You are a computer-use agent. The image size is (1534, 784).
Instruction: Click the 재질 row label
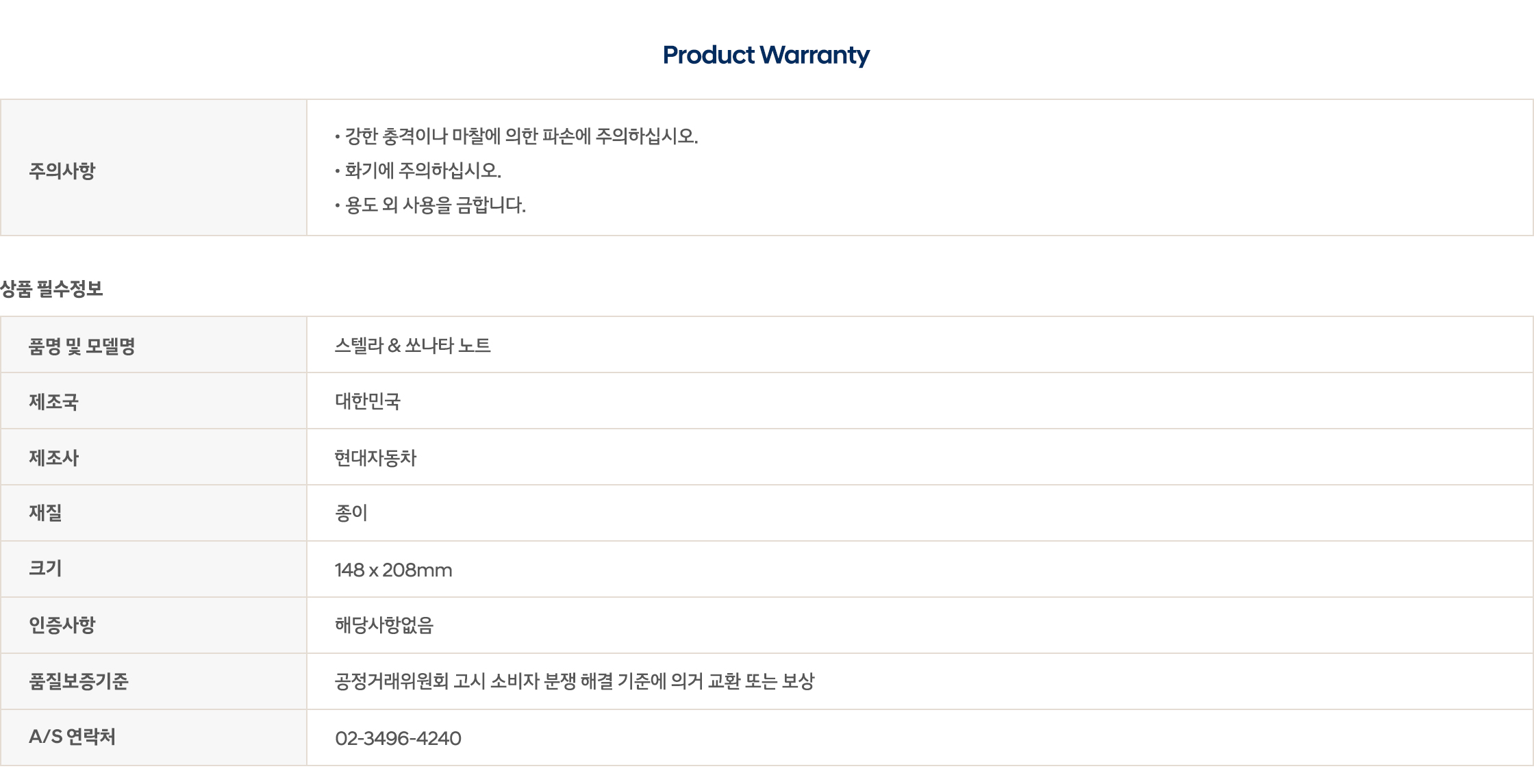45,513
